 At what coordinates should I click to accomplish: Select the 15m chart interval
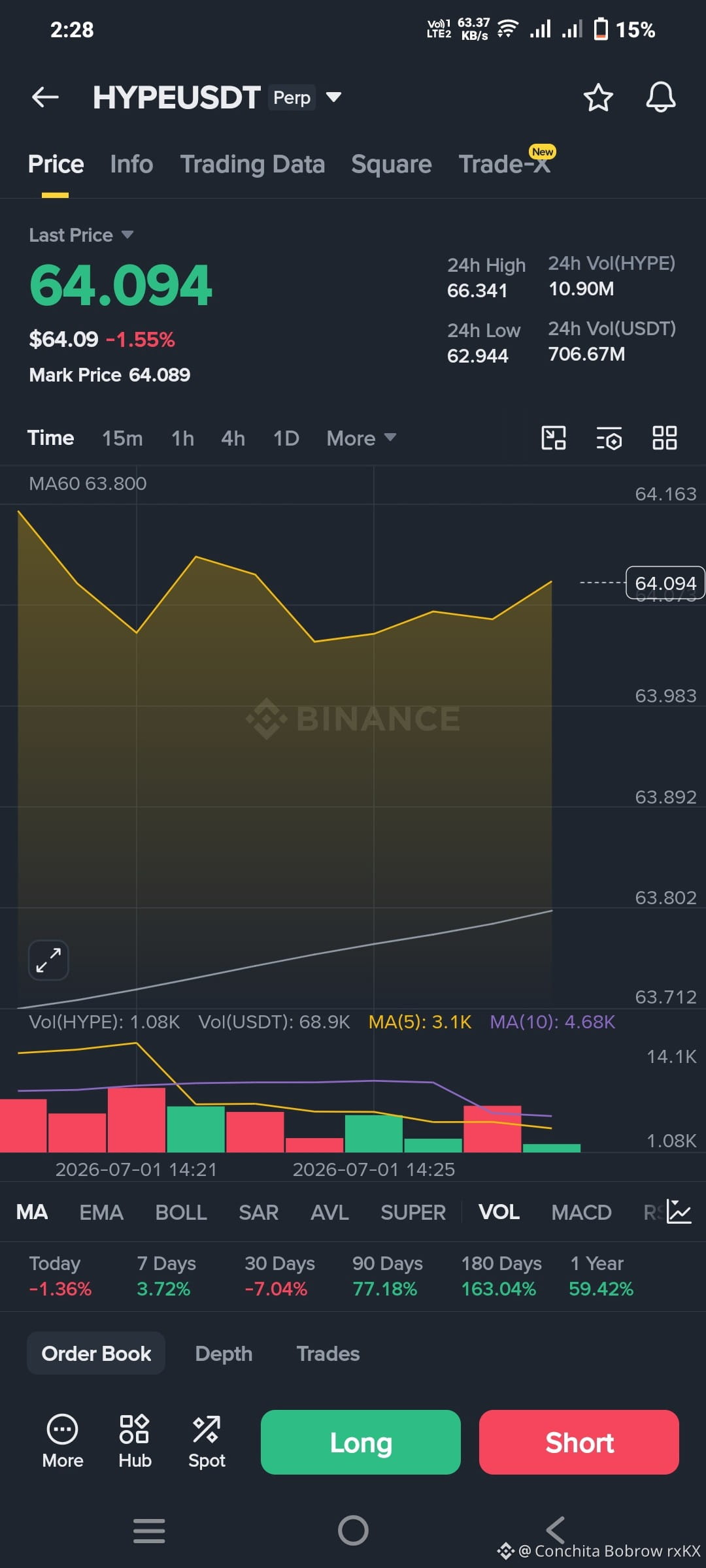click(122, 438)
